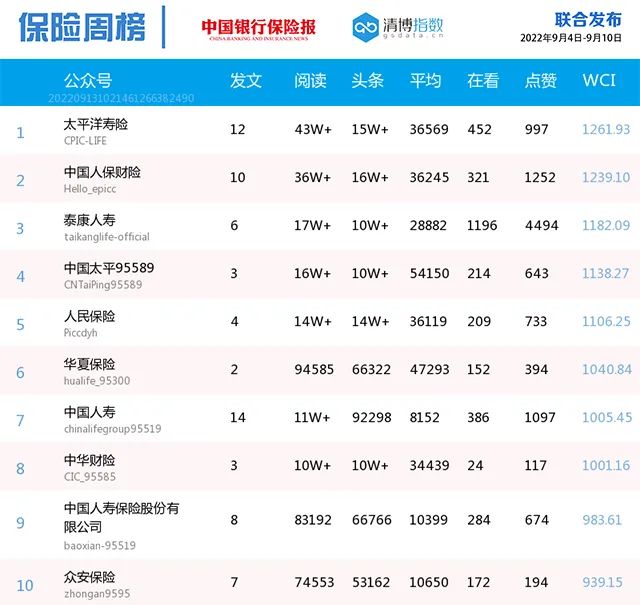
Task: Click WCI value 939.15
Action: pyautogui.click(x=602, y=582)
